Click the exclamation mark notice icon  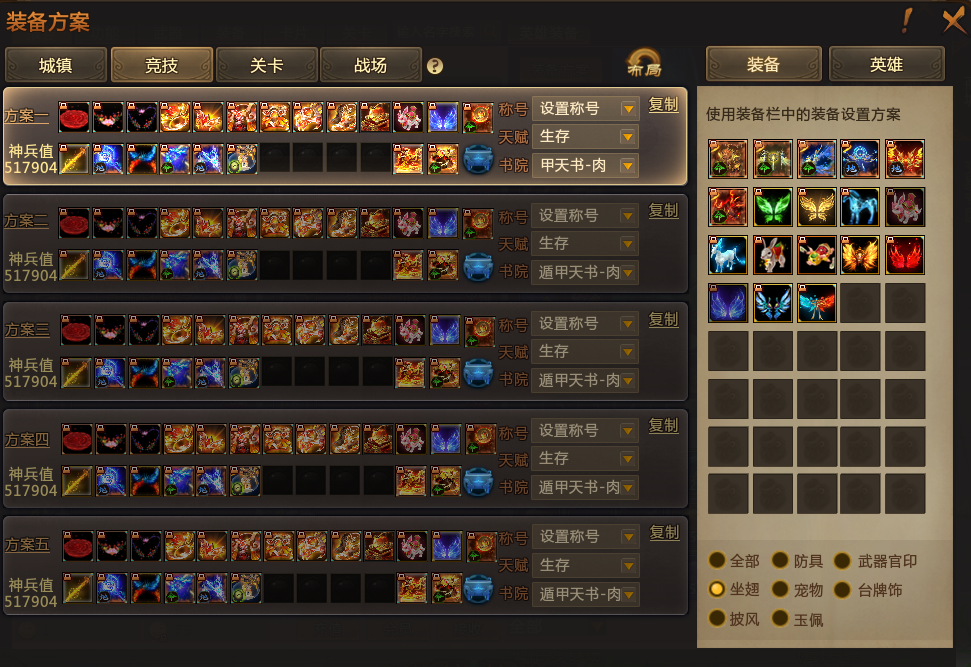(x=907, y=20)
